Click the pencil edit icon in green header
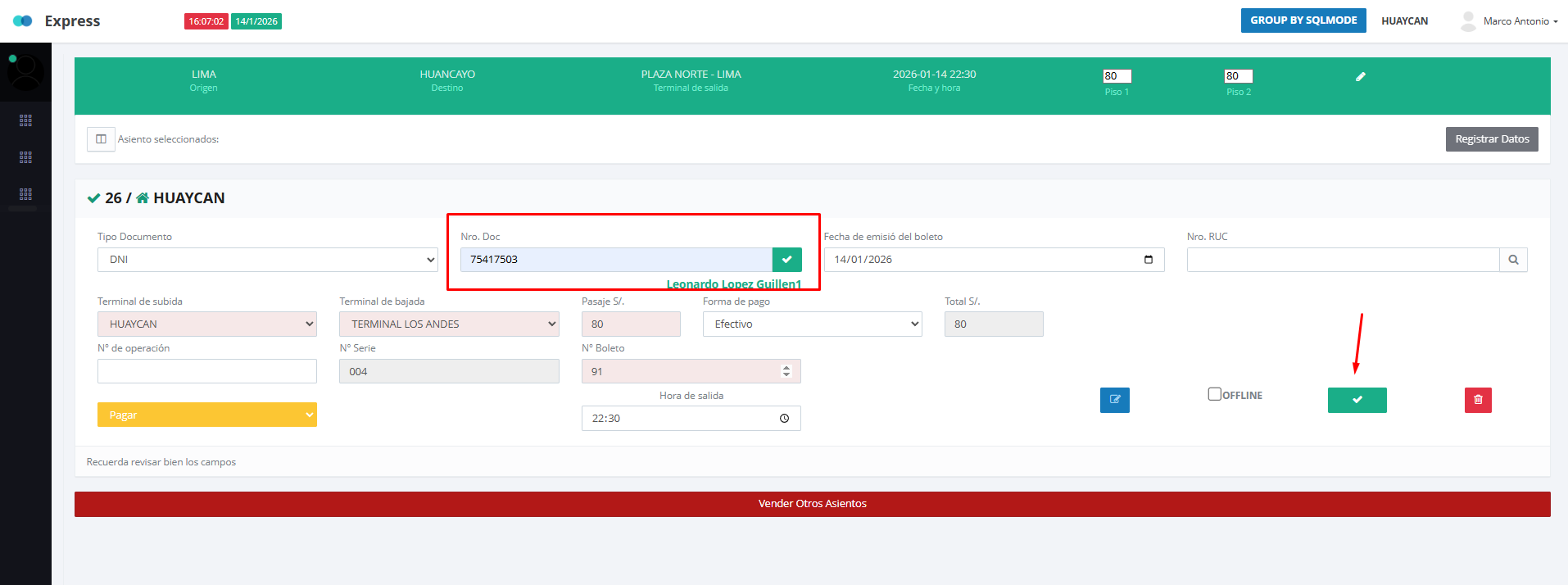Screen dimensions: 1568x585 click(1360, 76)
